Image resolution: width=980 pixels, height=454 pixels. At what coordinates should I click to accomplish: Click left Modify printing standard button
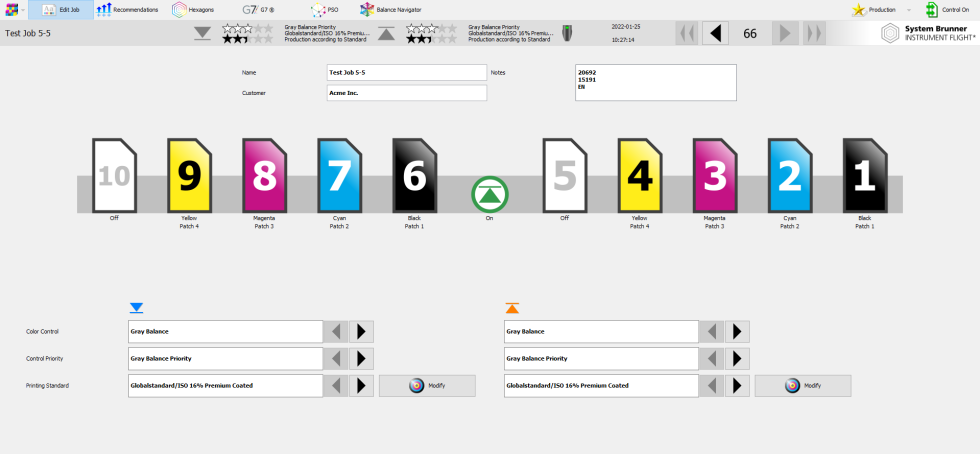427,386
